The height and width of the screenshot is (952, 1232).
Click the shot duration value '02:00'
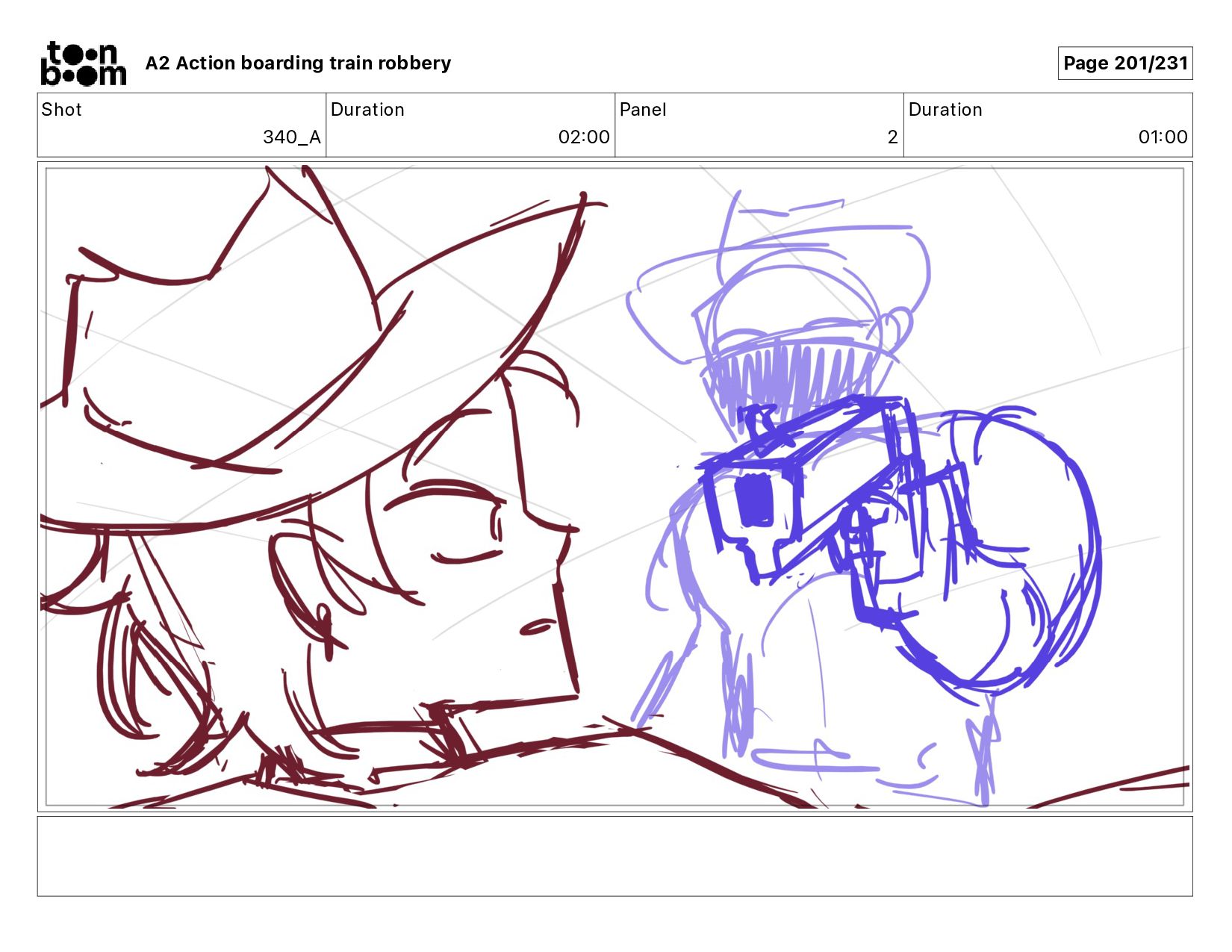coord(584,137)
